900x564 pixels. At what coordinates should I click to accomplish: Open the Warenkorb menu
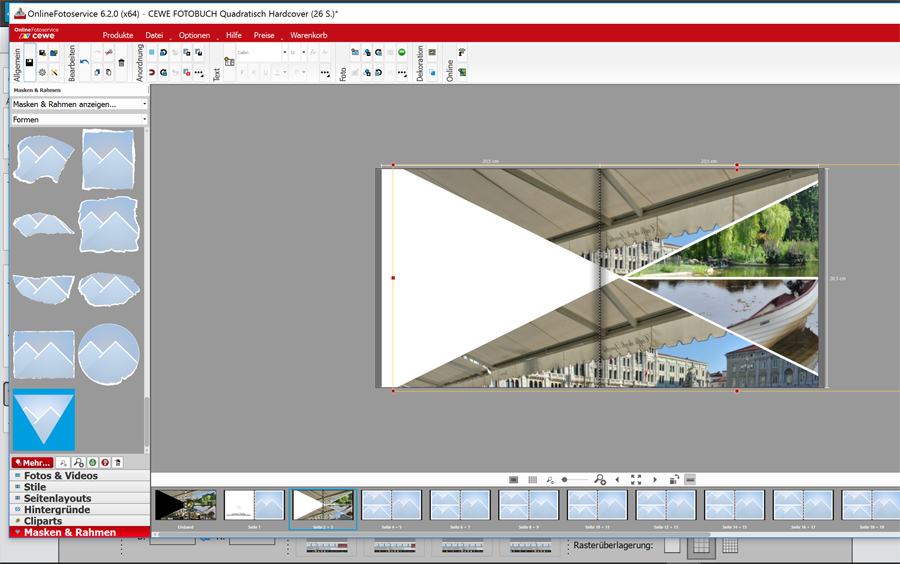(x=308, y=35)
